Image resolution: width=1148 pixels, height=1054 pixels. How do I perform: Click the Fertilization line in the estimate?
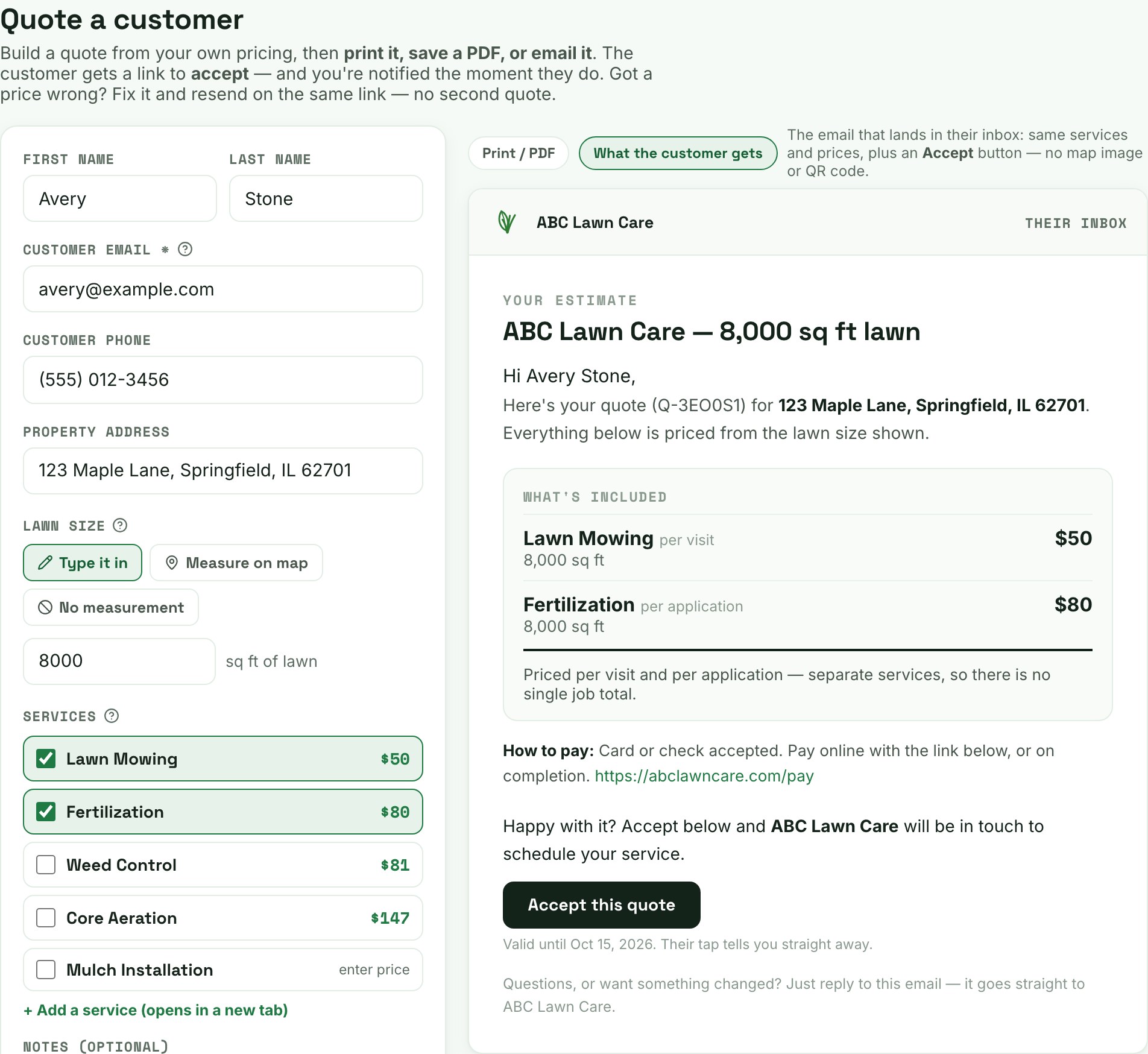click(807, 614)
